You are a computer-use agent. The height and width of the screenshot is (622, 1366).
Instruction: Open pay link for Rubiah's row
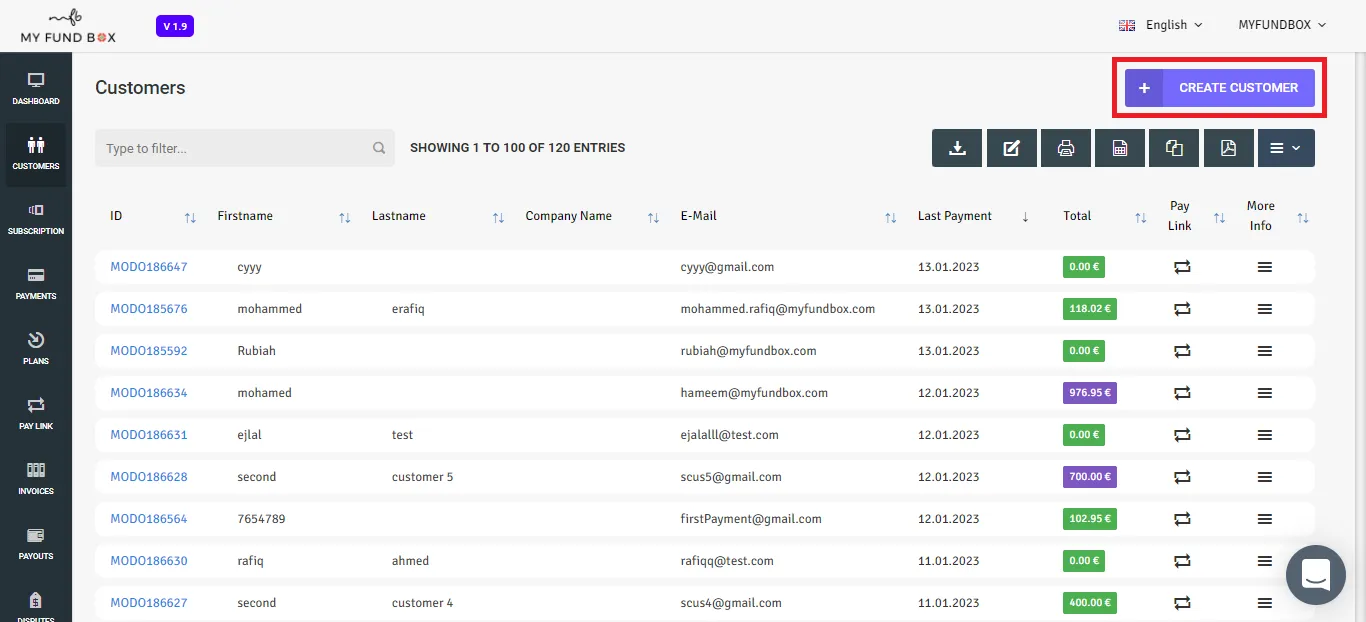tap(1181, 351)
